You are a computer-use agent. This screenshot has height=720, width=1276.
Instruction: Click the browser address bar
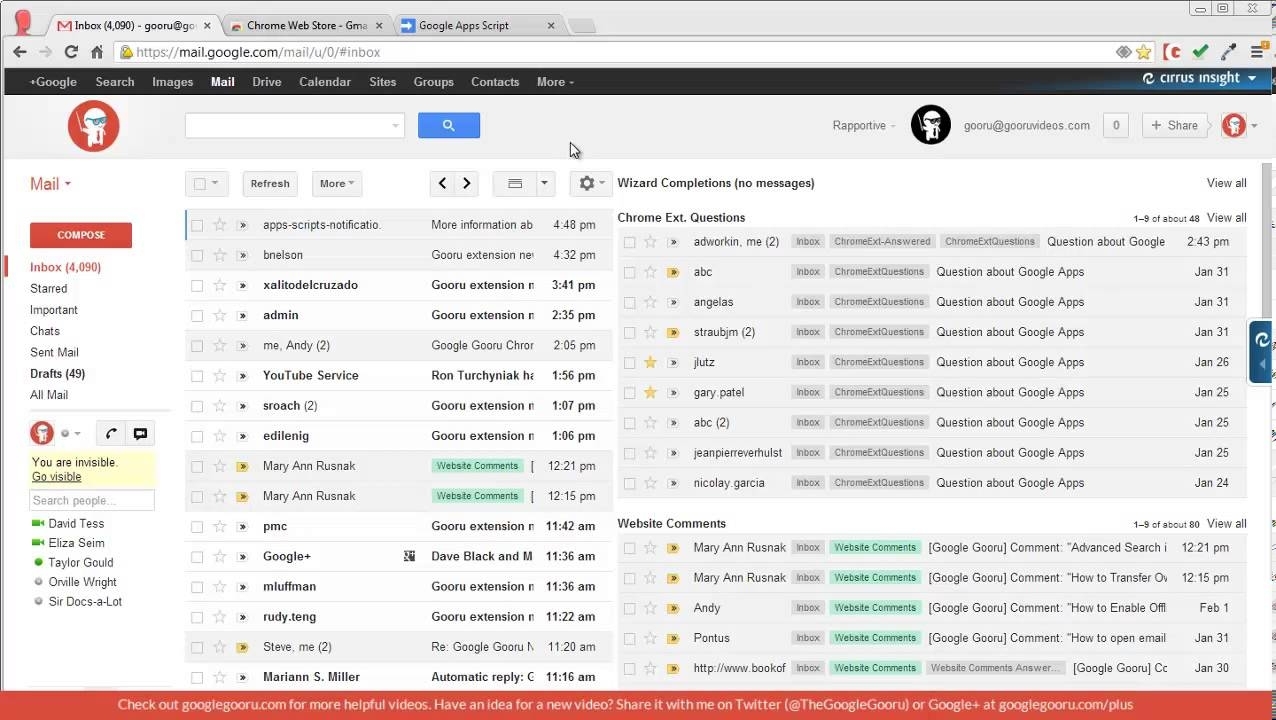(620, 52)
